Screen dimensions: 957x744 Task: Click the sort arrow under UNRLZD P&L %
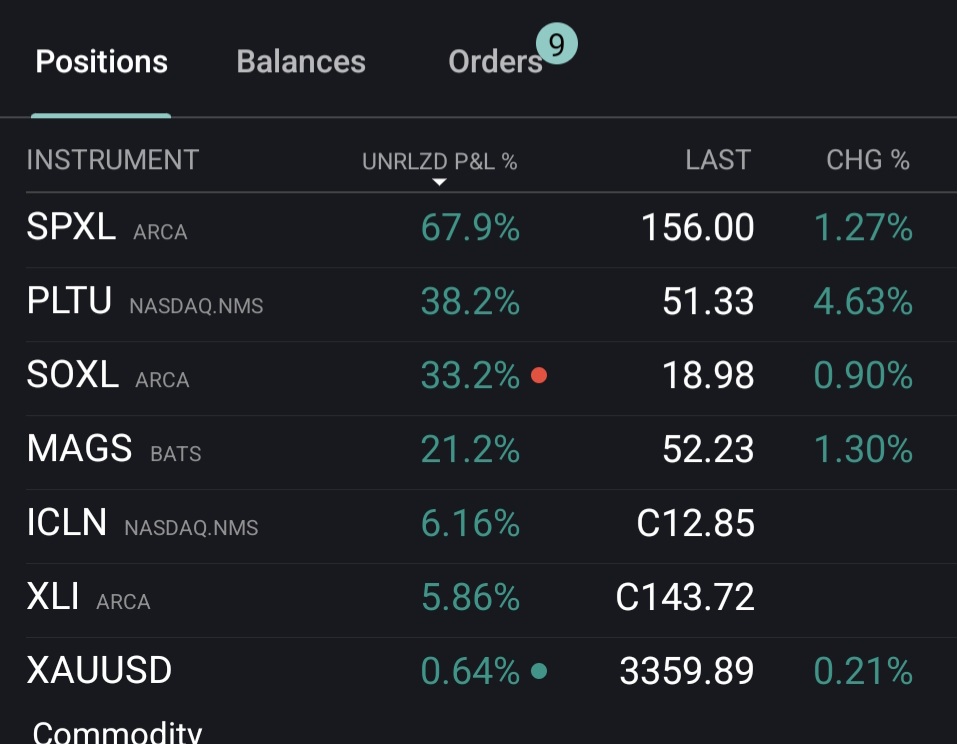click(439, 182)
